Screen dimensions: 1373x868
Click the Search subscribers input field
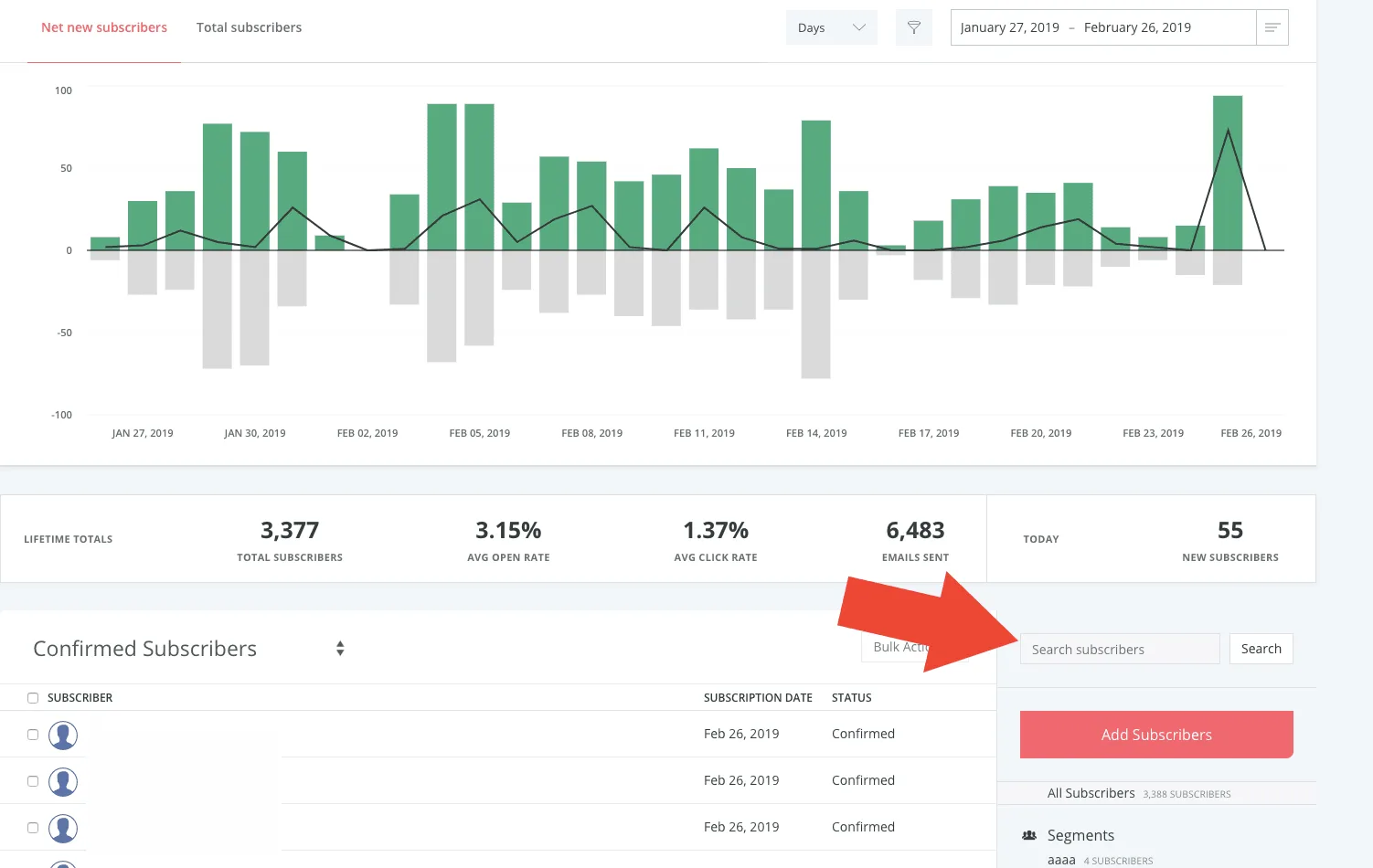tap(1119, 650)
